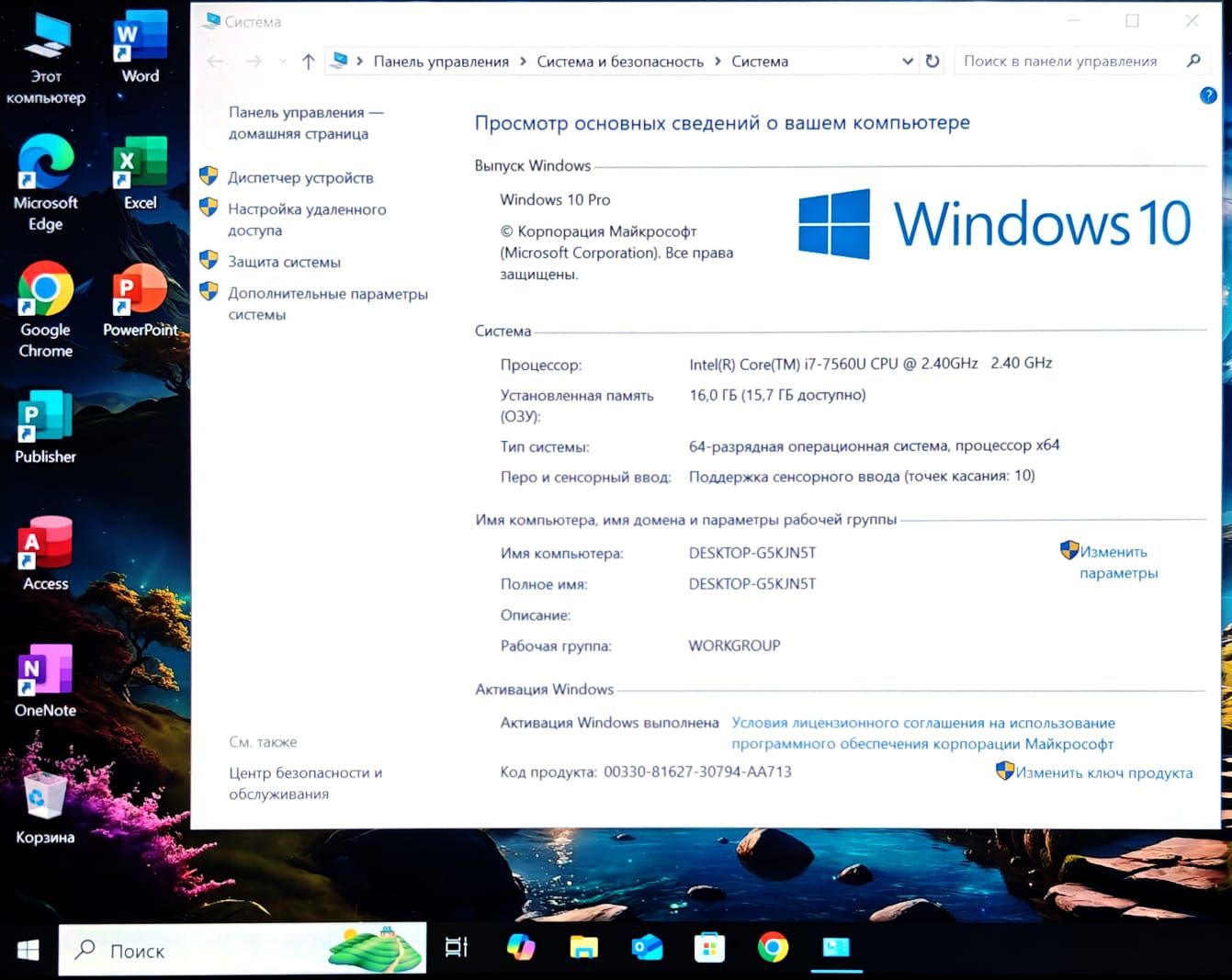Click the taskbar Поиск search box

243,949
